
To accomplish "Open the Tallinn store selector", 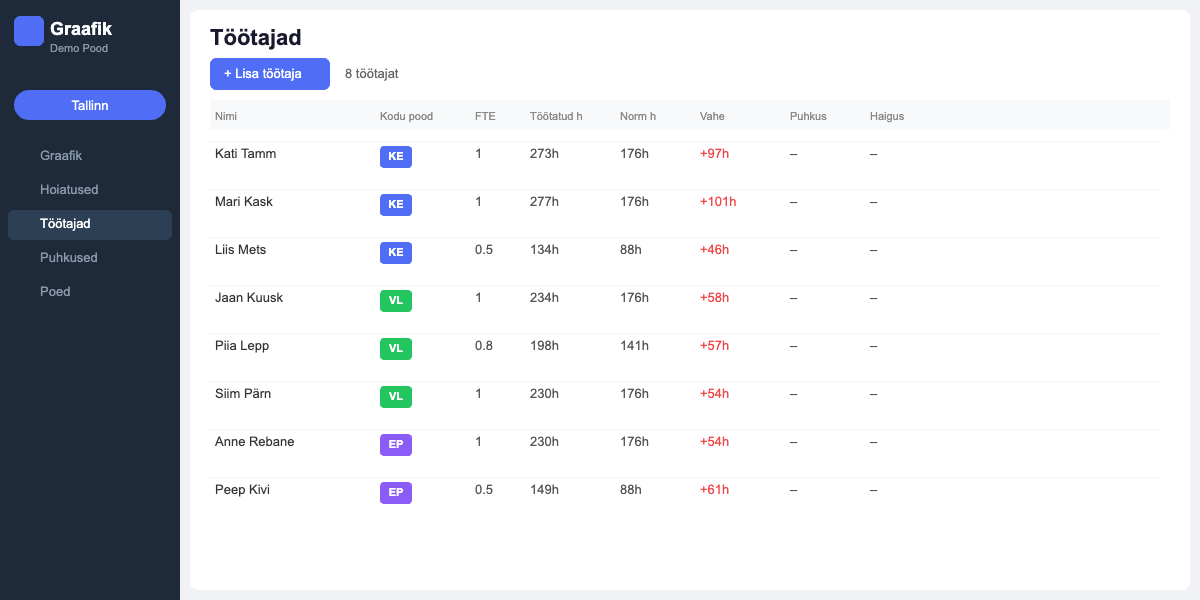I will point(90,105).
